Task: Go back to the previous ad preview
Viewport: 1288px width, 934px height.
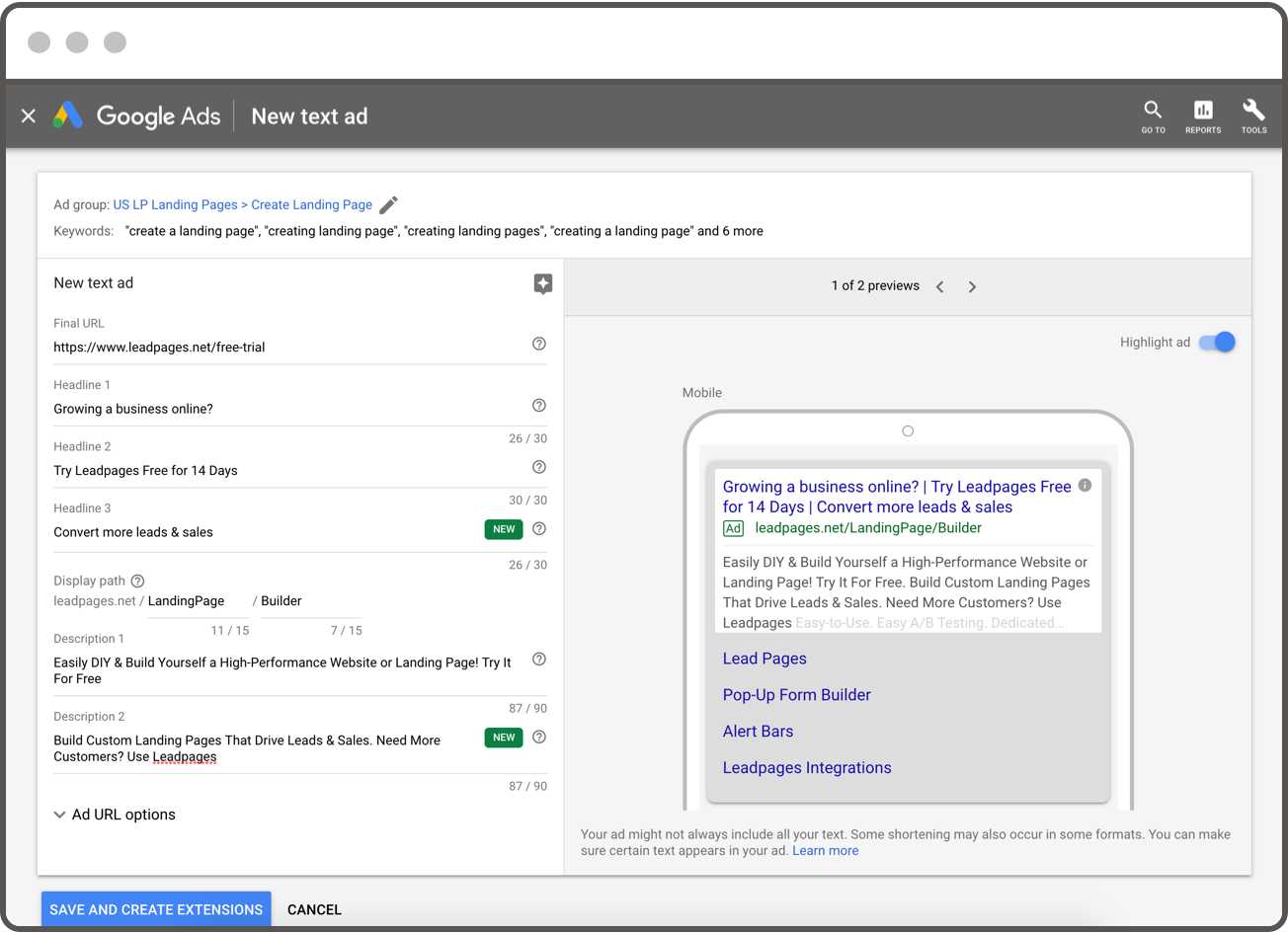Action: pyautogui.click(x=939, y=286)
